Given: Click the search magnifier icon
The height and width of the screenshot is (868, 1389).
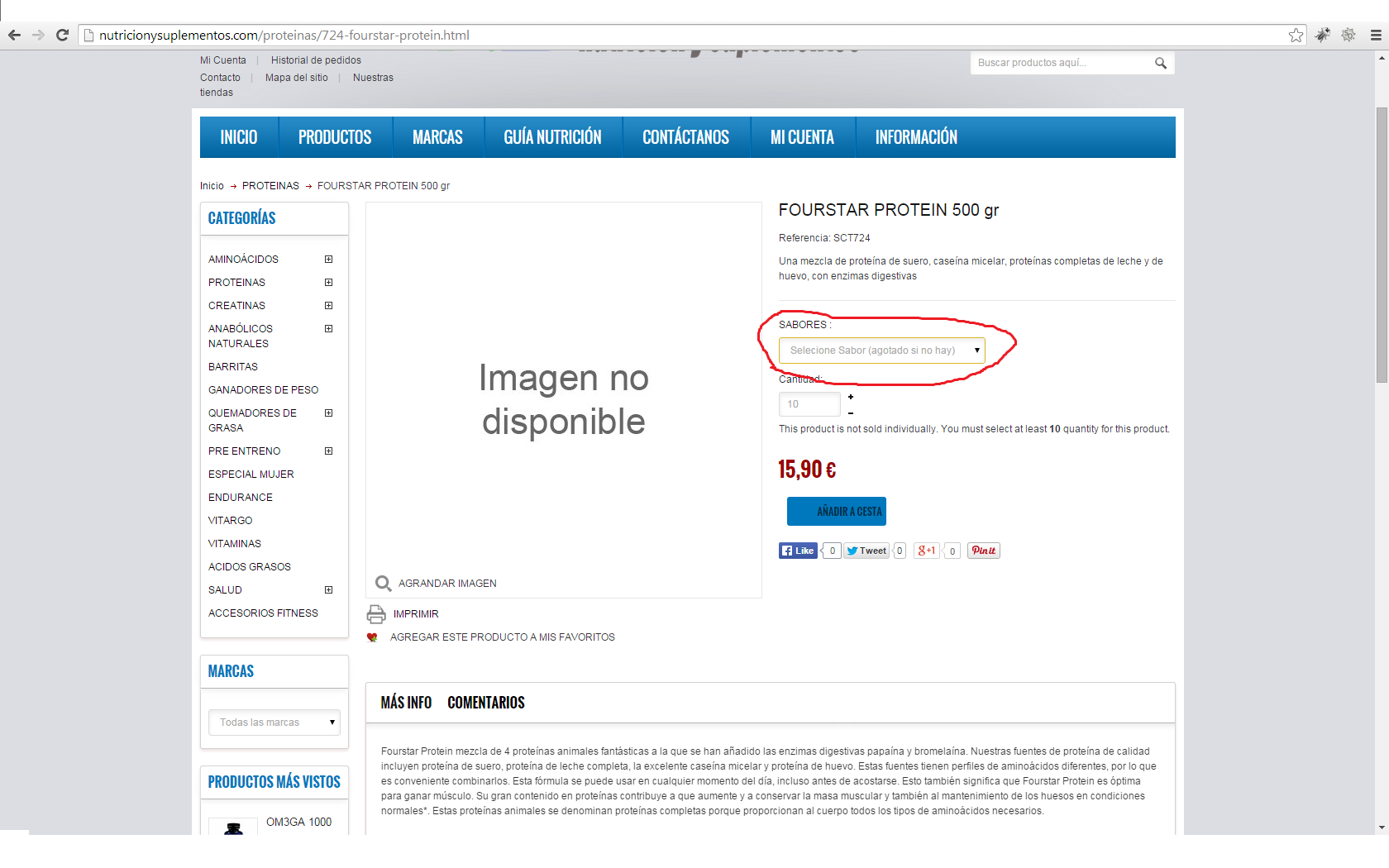Looking at the screenshot, I should pyautogui.click(x=1161, y=63).
